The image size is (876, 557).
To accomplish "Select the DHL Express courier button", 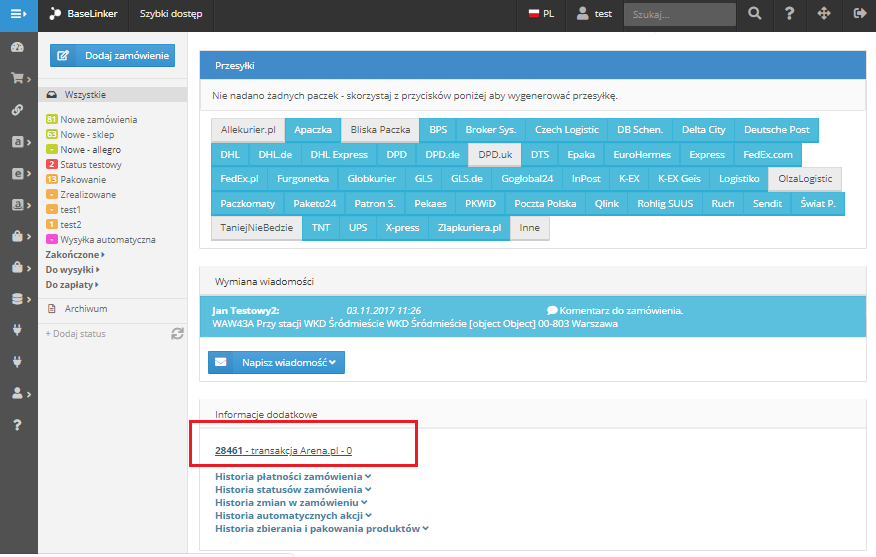I will [339, 155].
